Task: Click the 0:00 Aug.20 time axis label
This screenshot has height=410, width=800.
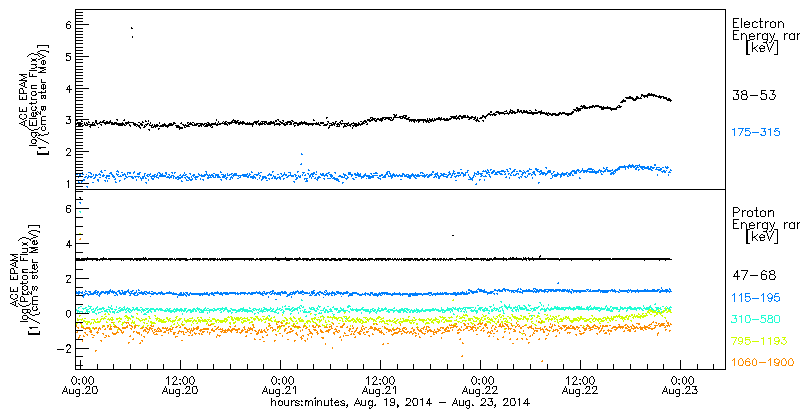Action: (82, 385)
